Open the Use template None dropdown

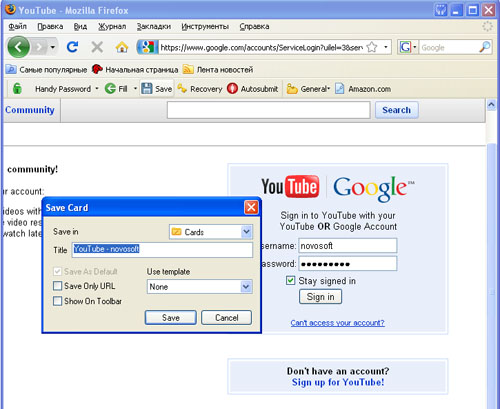click(200, 287)
